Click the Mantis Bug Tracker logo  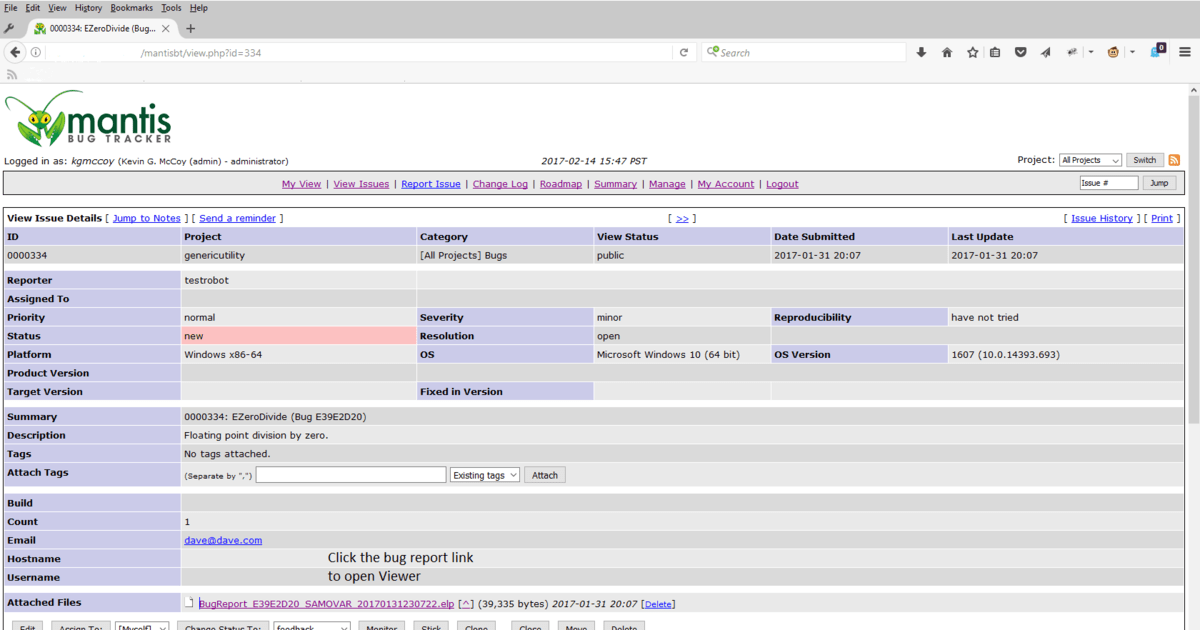88,120
